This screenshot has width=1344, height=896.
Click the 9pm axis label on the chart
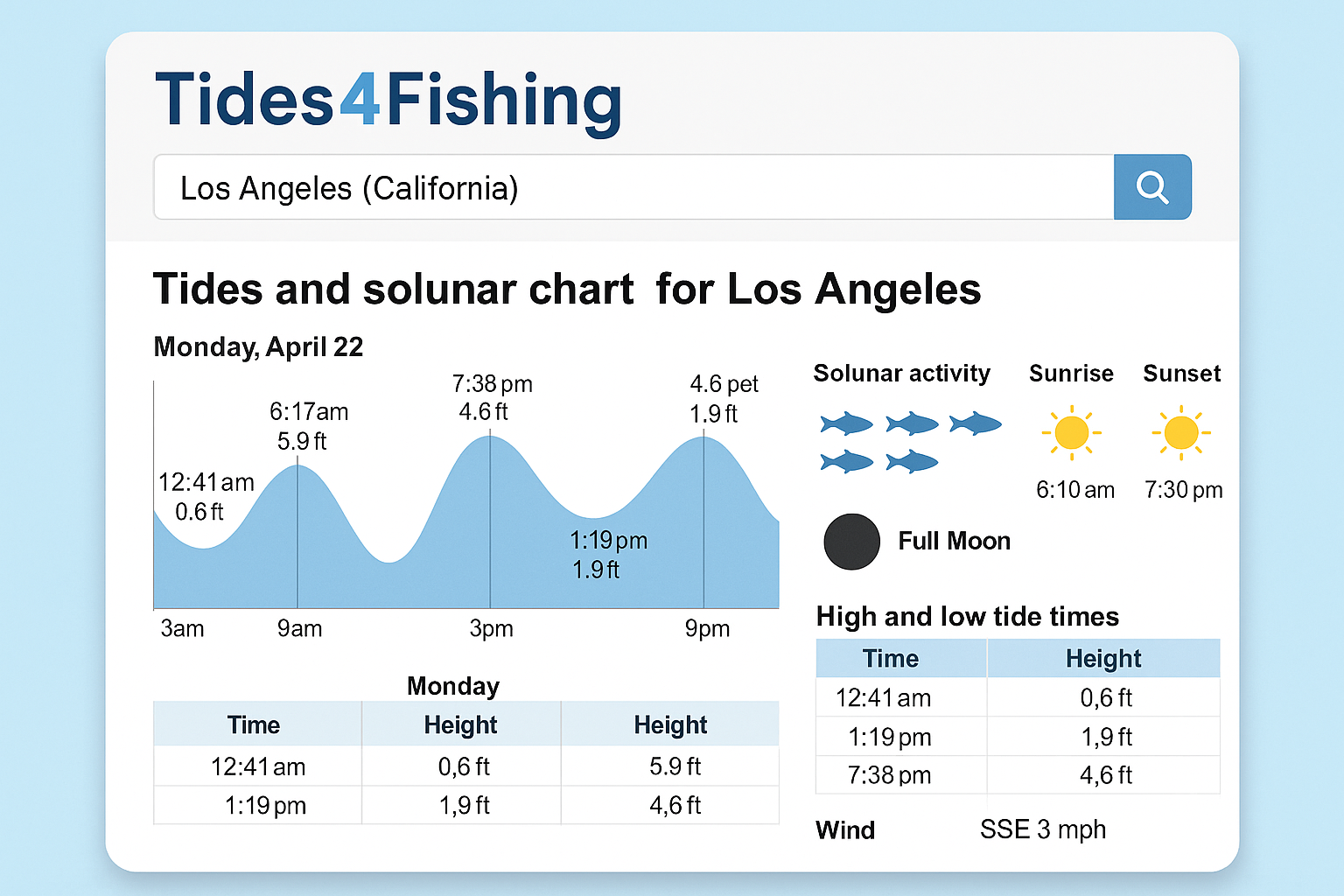click(708, 628)
